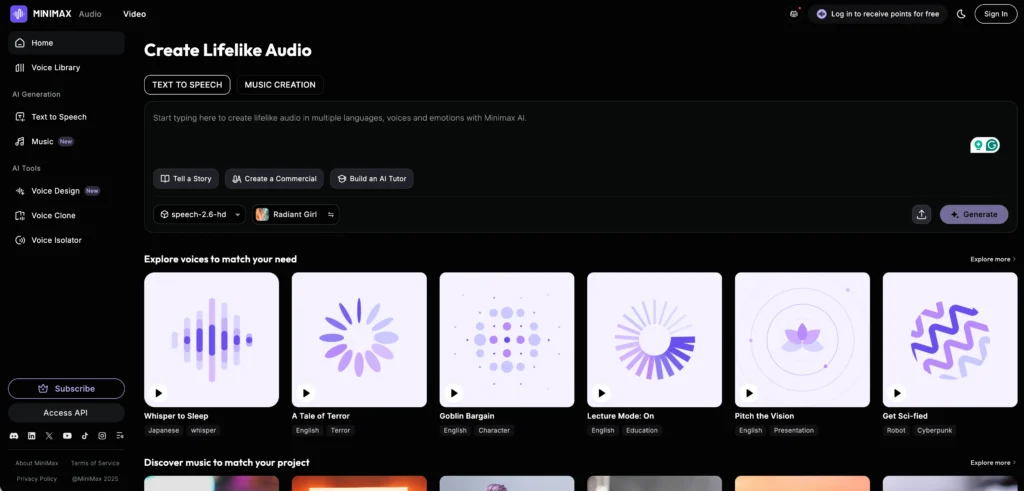This screenshot has width=1024, height=491.
Task: Play the Goblin Bargain voice sample
Action: (x=453, y=393)
